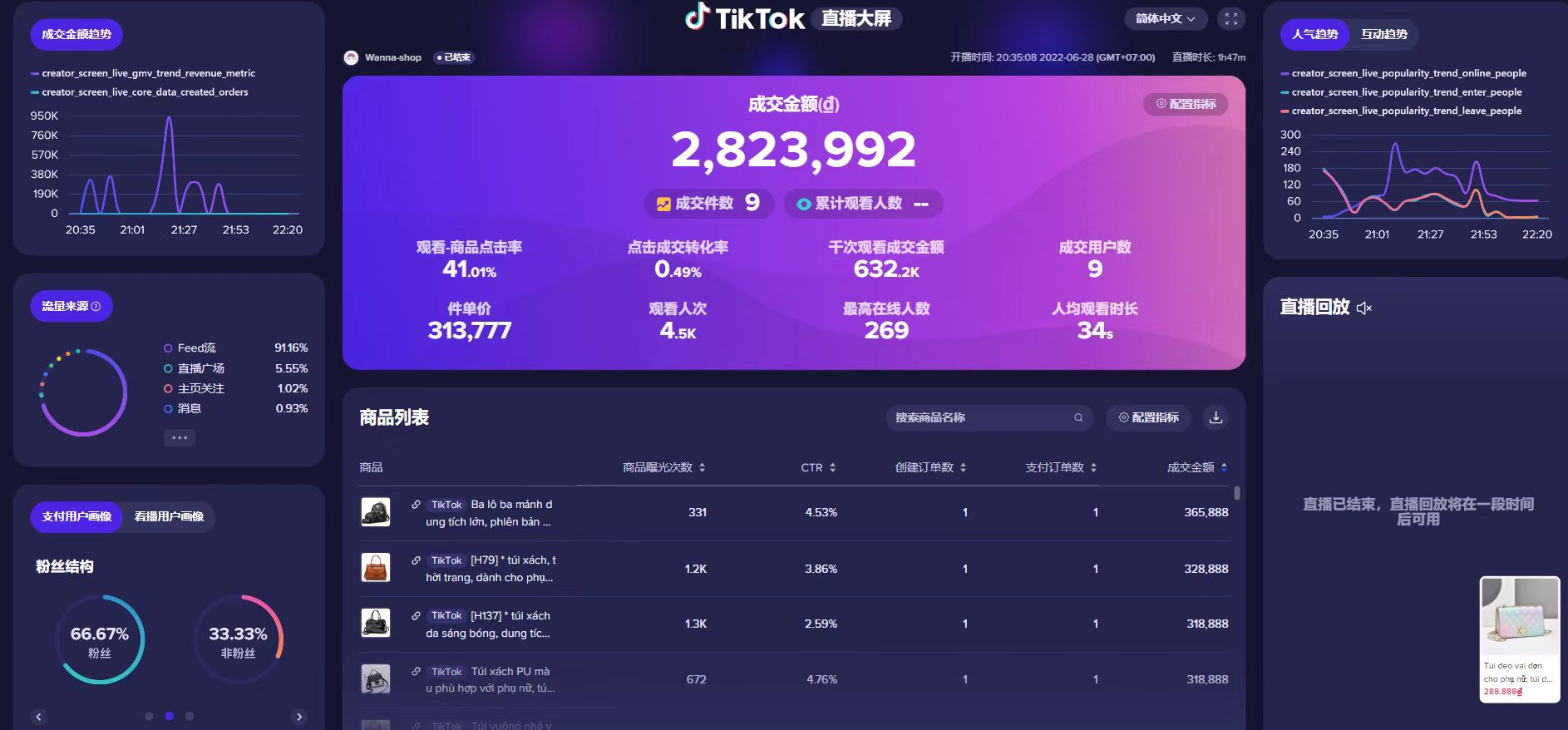Viewport: 1568px width, 730px height.
Task: Open 配置指标 in the product list
Action: coord(1148,417)
